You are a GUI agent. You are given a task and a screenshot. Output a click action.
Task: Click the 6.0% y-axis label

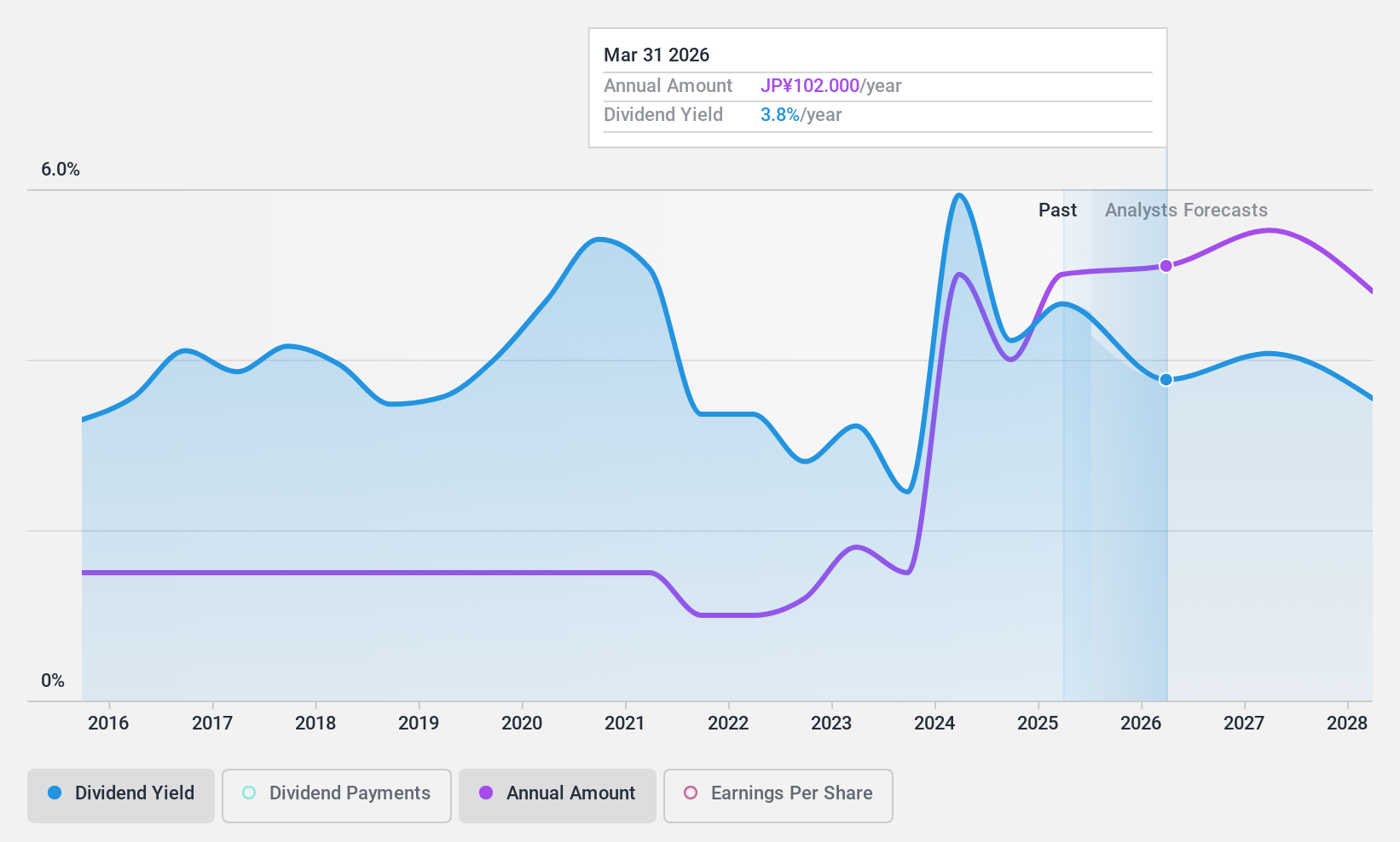tap(61, 170)
